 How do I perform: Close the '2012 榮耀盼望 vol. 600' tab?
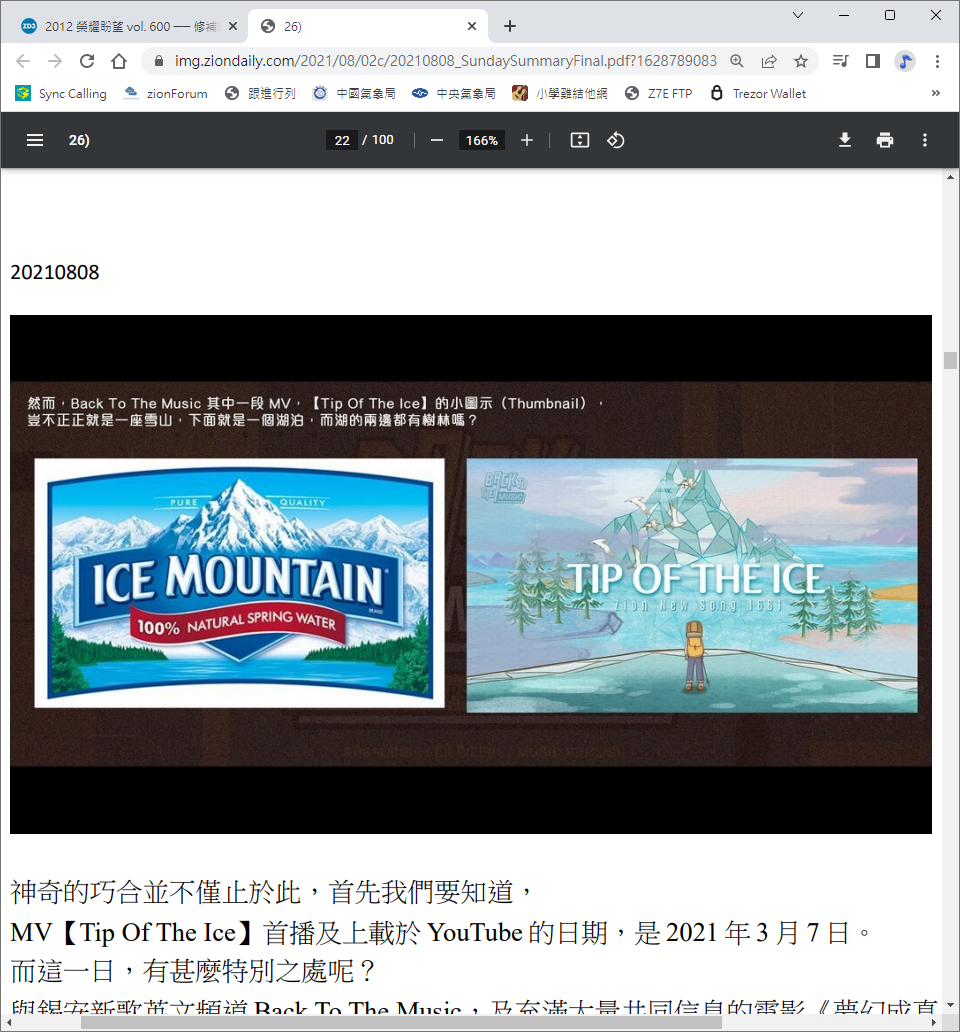tap(233, 26)
